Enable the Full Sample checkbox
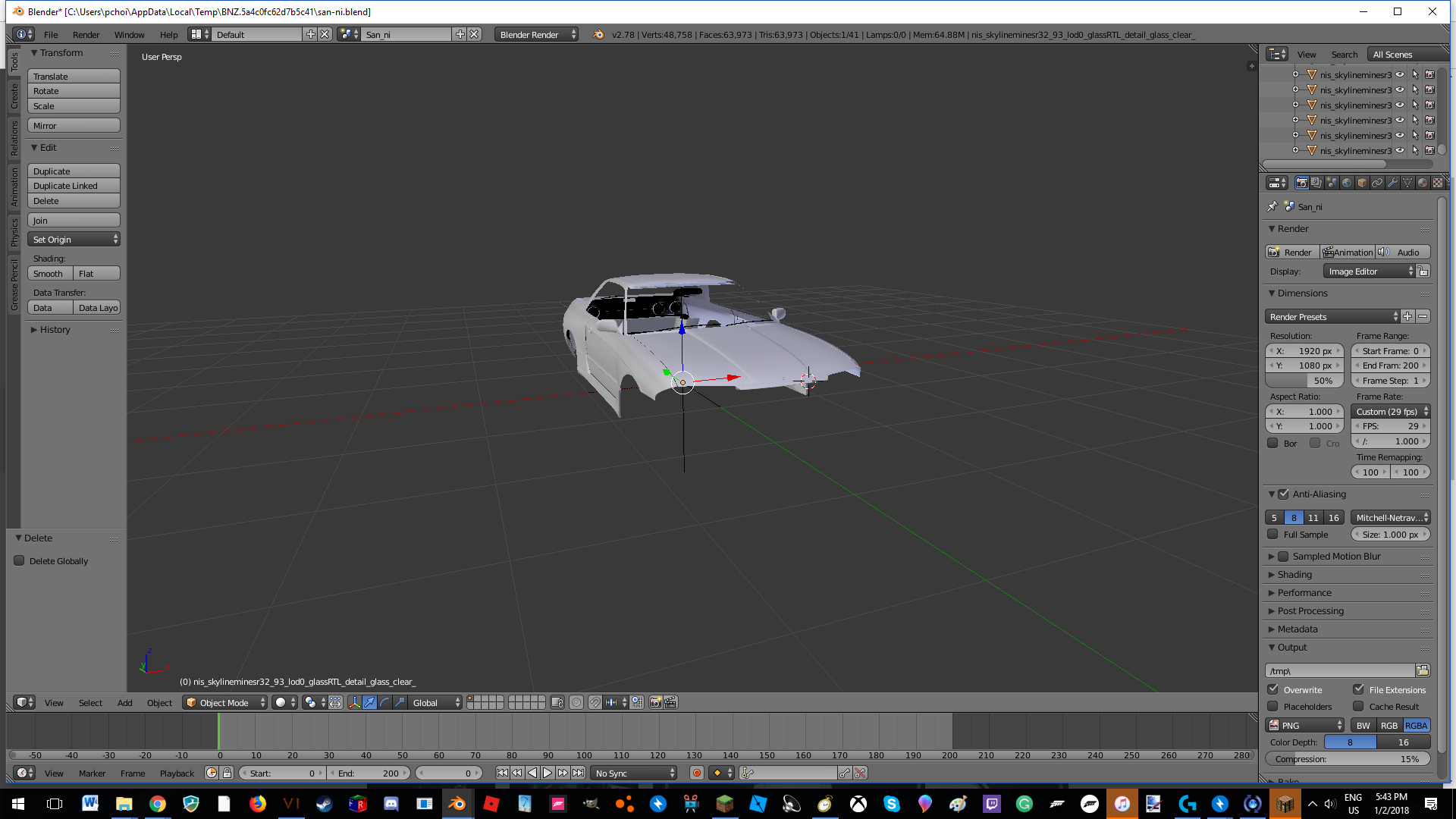Image resolution: width=1456 pixels, height=819 pixels. coord(1273,535)
